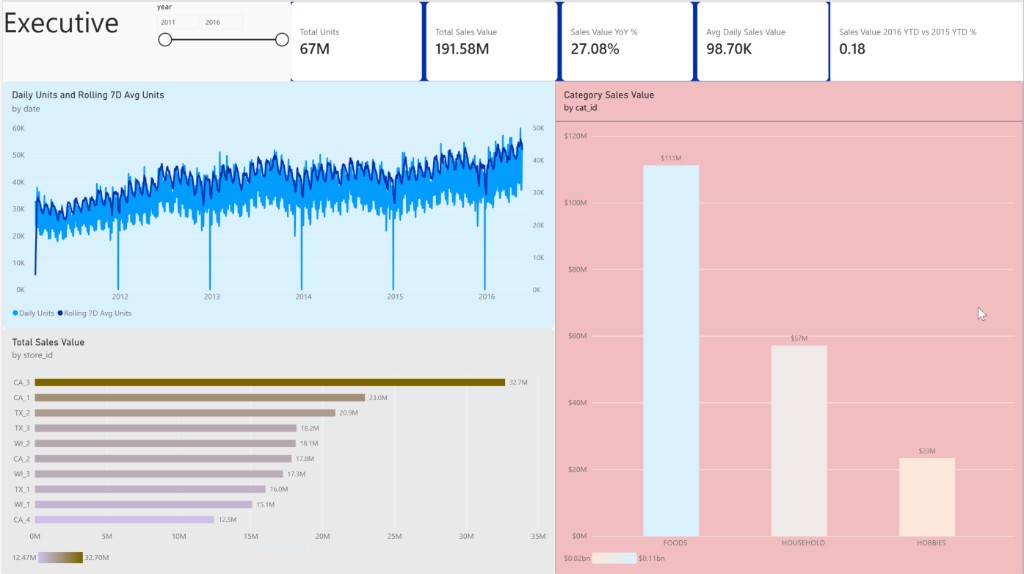Click the WI_1 store bar

click(144, 504)
